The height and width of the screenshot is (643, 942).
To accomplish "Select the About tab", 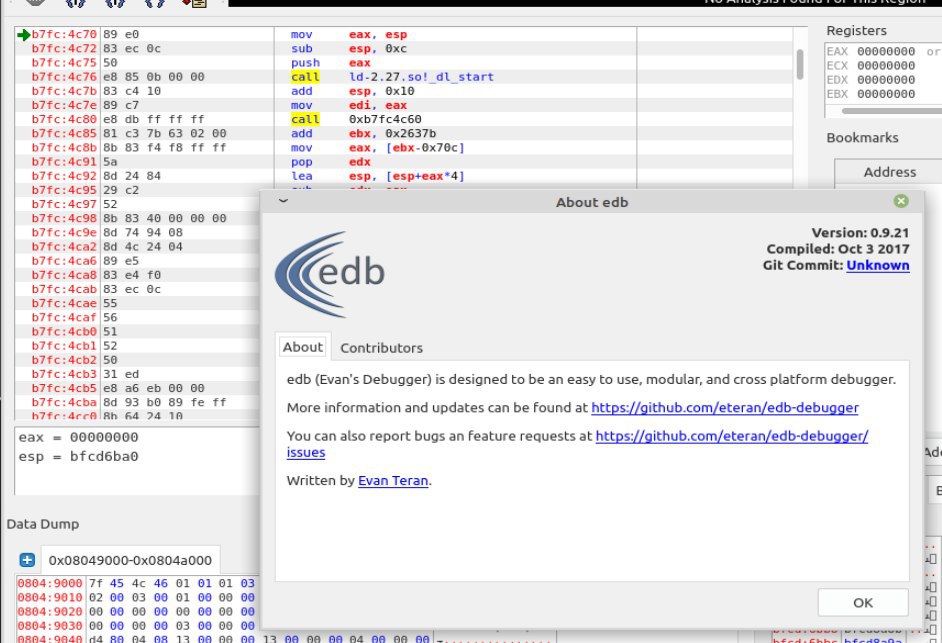I will click(x=303, y=347).
